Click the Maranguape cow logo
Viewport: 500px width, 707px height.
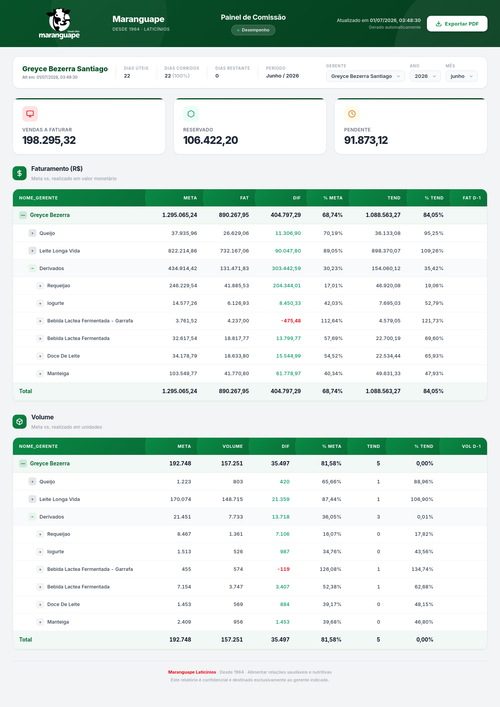[x=59, y=23]
